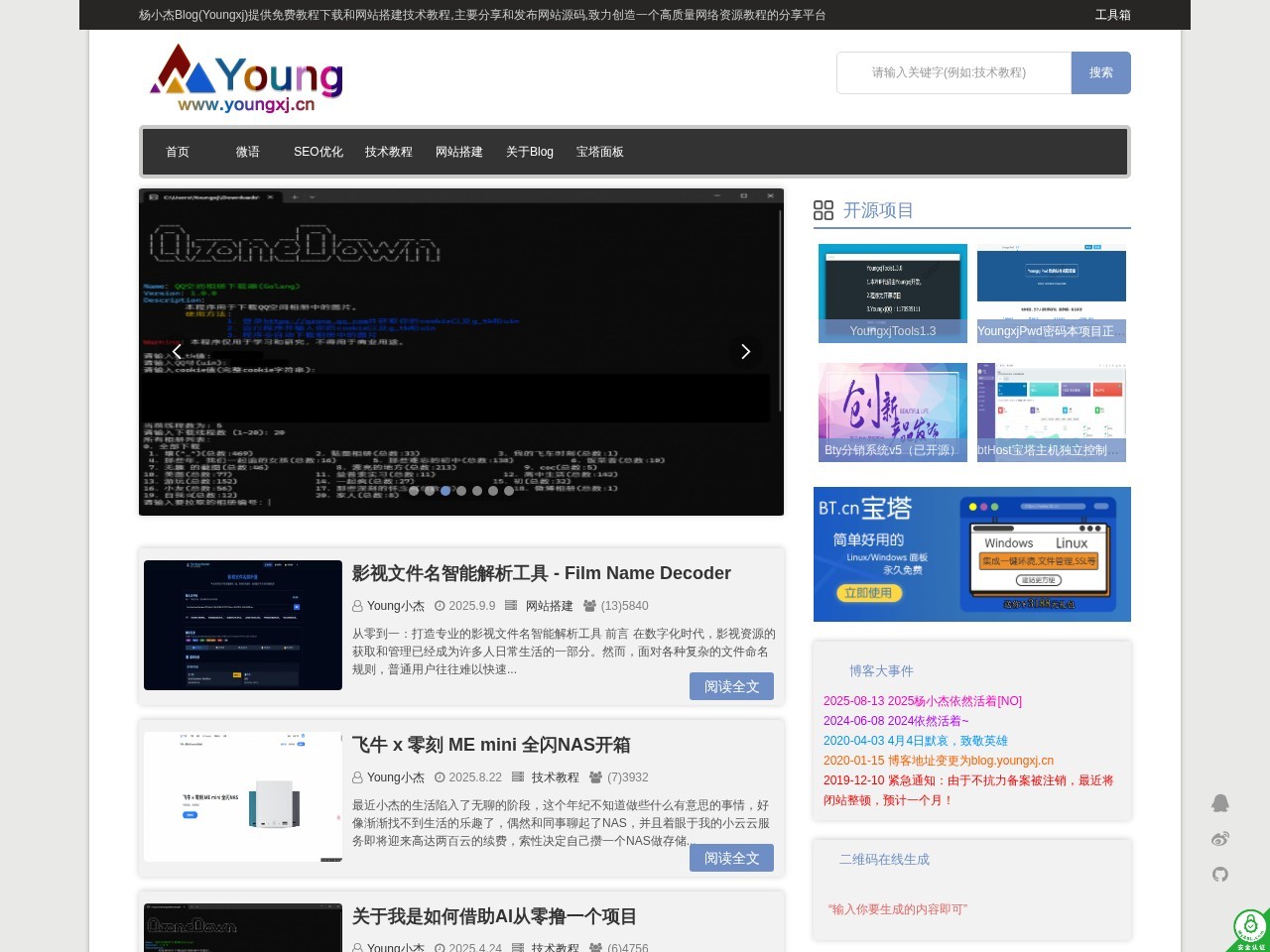
Task: Open event 2019-12-10 紧急通知
Action: [968, 790]
